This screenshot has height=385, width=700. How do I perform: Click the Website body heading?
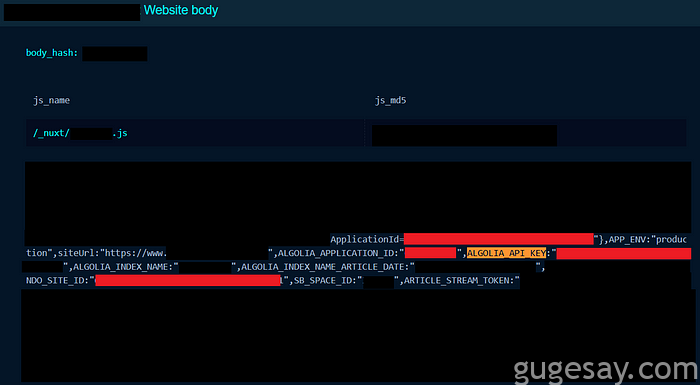(x=181, y=10)
